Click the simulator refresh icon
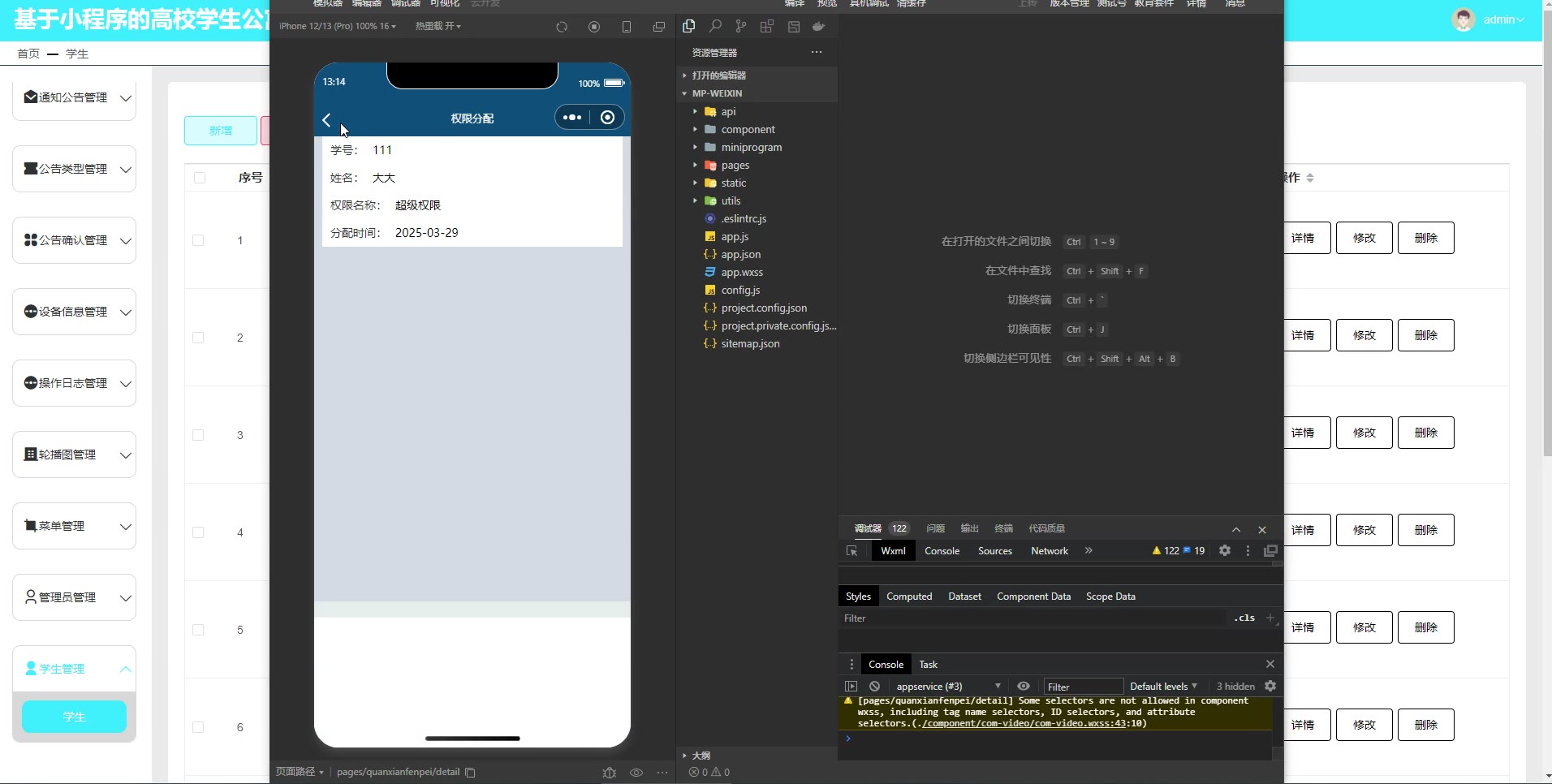The width and height of the screenshot is (1552, 784). (562, 27)
